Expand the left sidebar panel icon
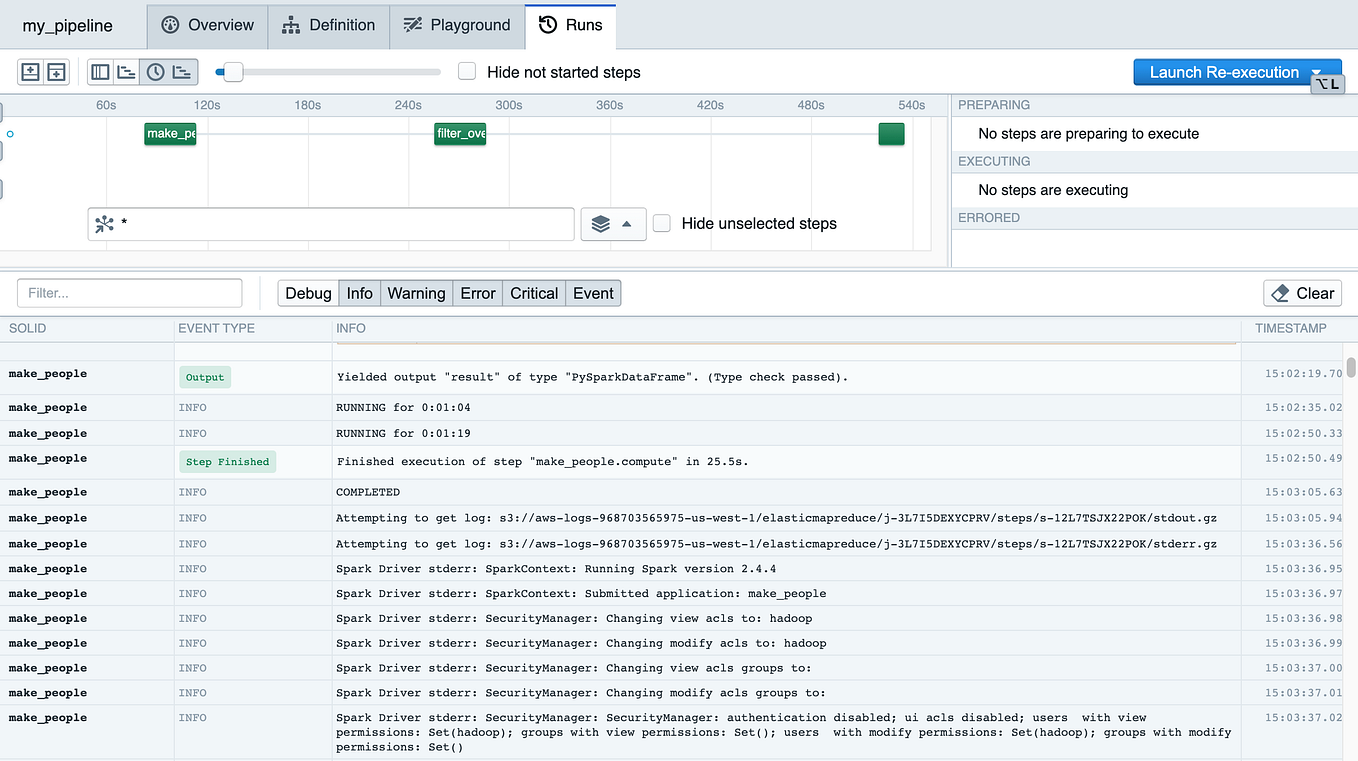Image resolution: width=1358 pixels, height=761 pixels. click(x=30, y=71)
